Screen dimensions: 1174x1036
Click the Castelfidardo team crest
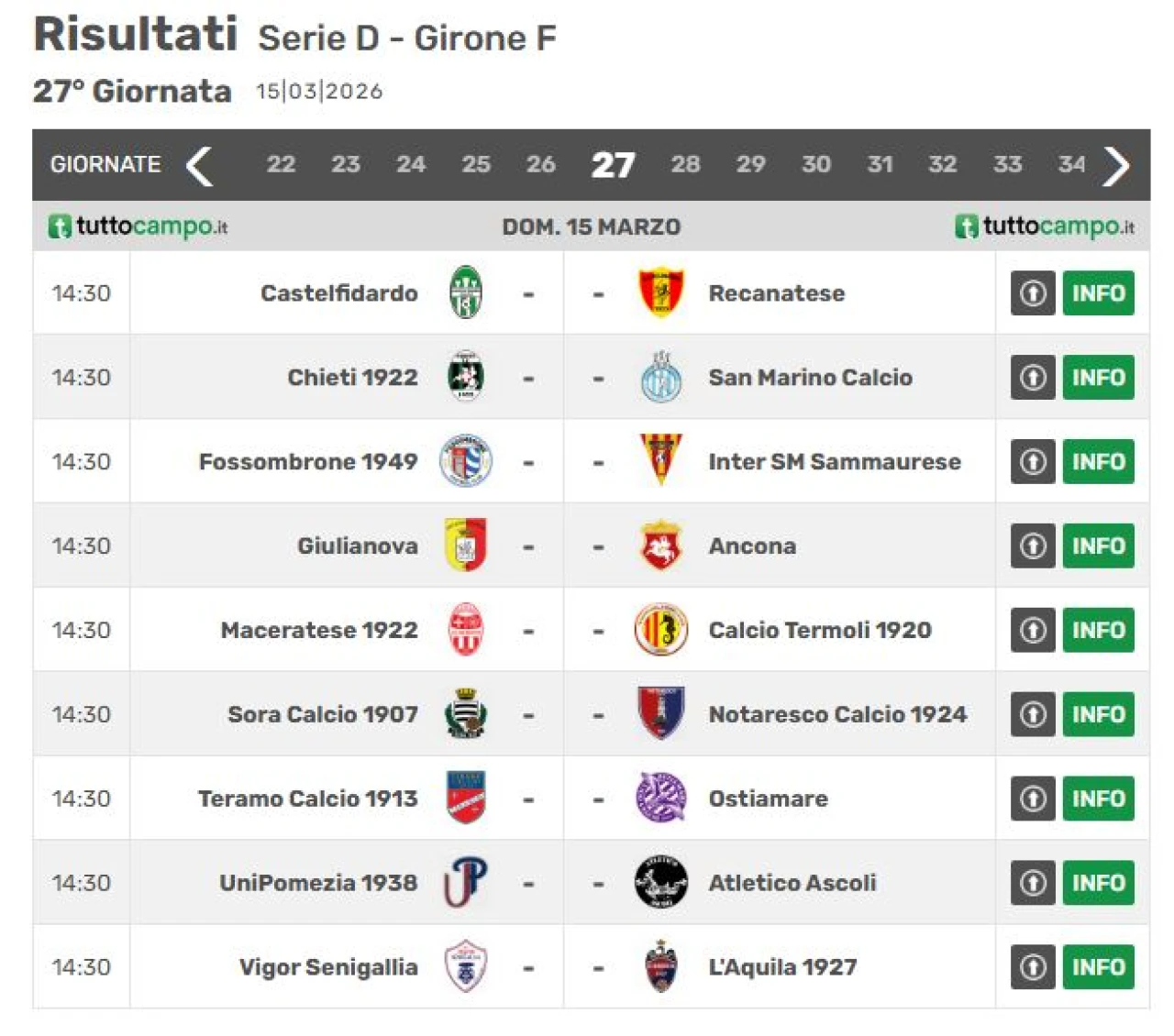tap(466, 293)
